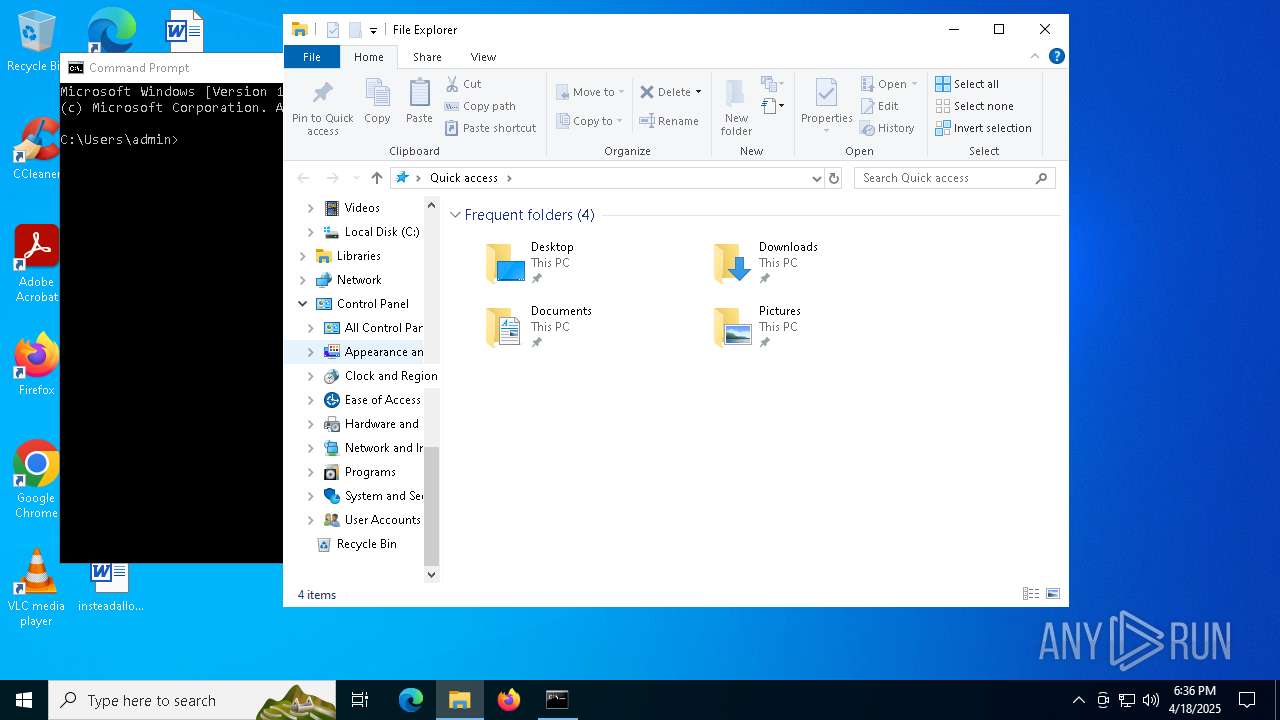The width and height of the screenshot is (1280, 720).
Task: Open the Documents frequent folder
Action: pos(538,327)
